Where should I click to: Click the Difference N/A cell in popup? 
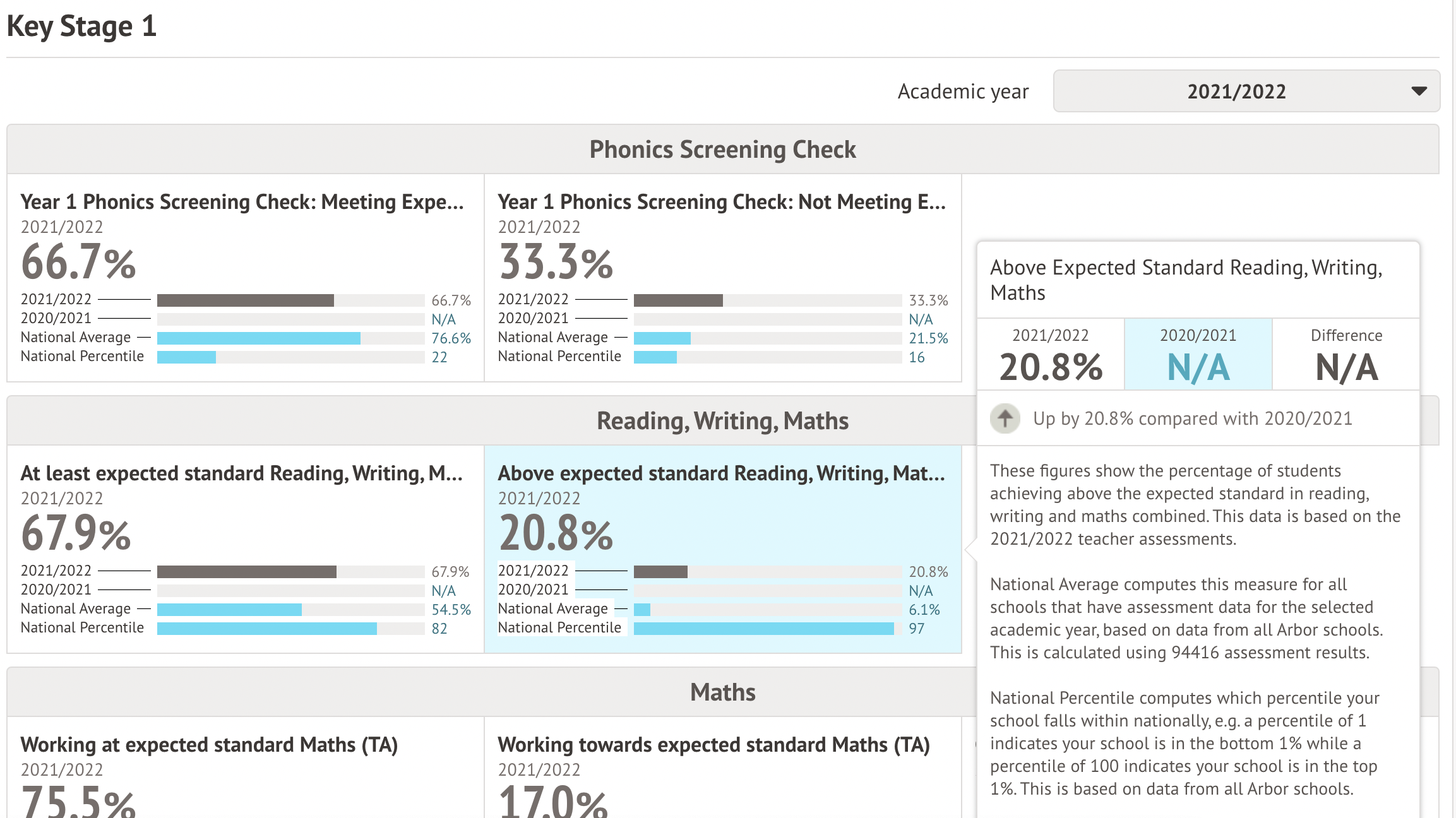click(x=1346, y=355)
